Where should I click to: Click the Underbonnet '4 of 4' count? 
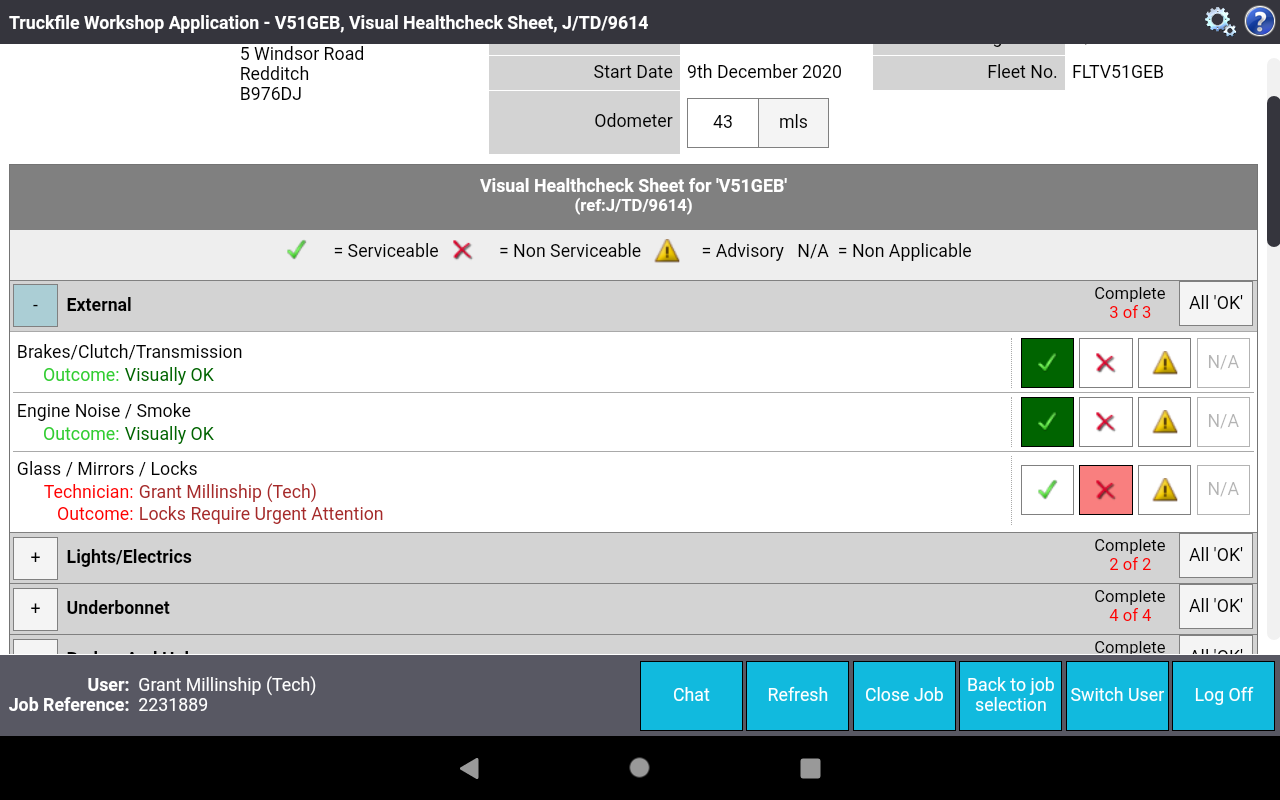[1130, 615]
